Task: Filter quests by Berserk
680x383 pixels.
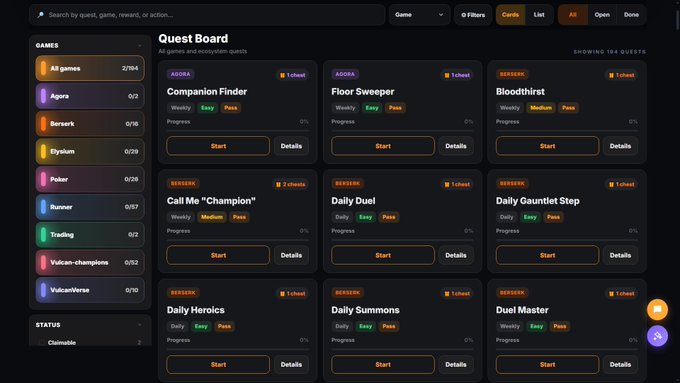Action: tap(90, 124)
